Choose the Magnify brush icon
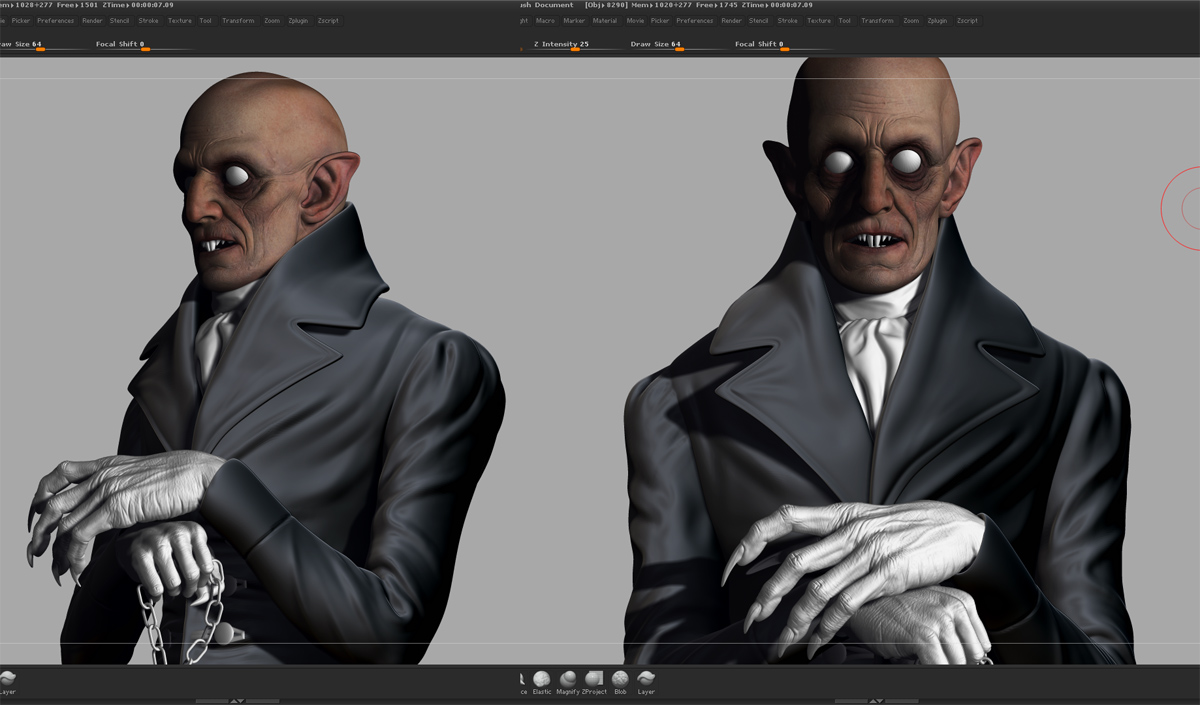Viewport: 1200px width, 705px height. [x=568, y=682]
